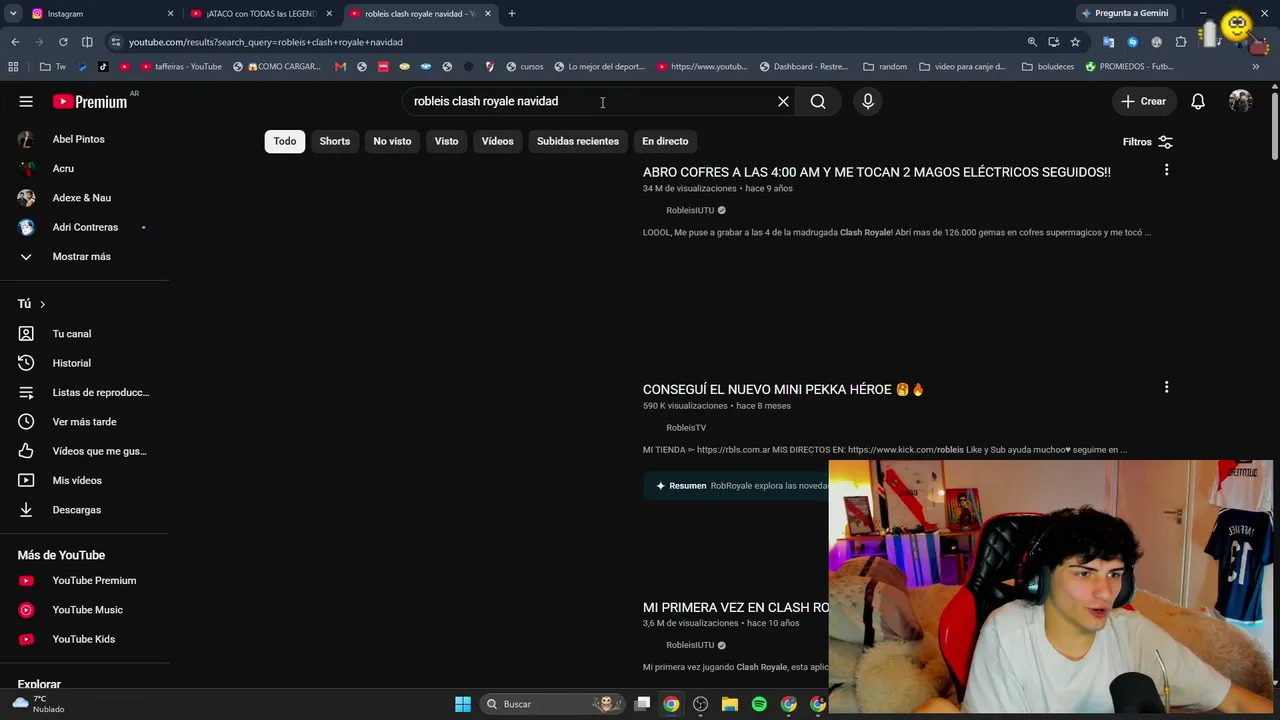Open more options for ABRO COFRES video

1166,170
